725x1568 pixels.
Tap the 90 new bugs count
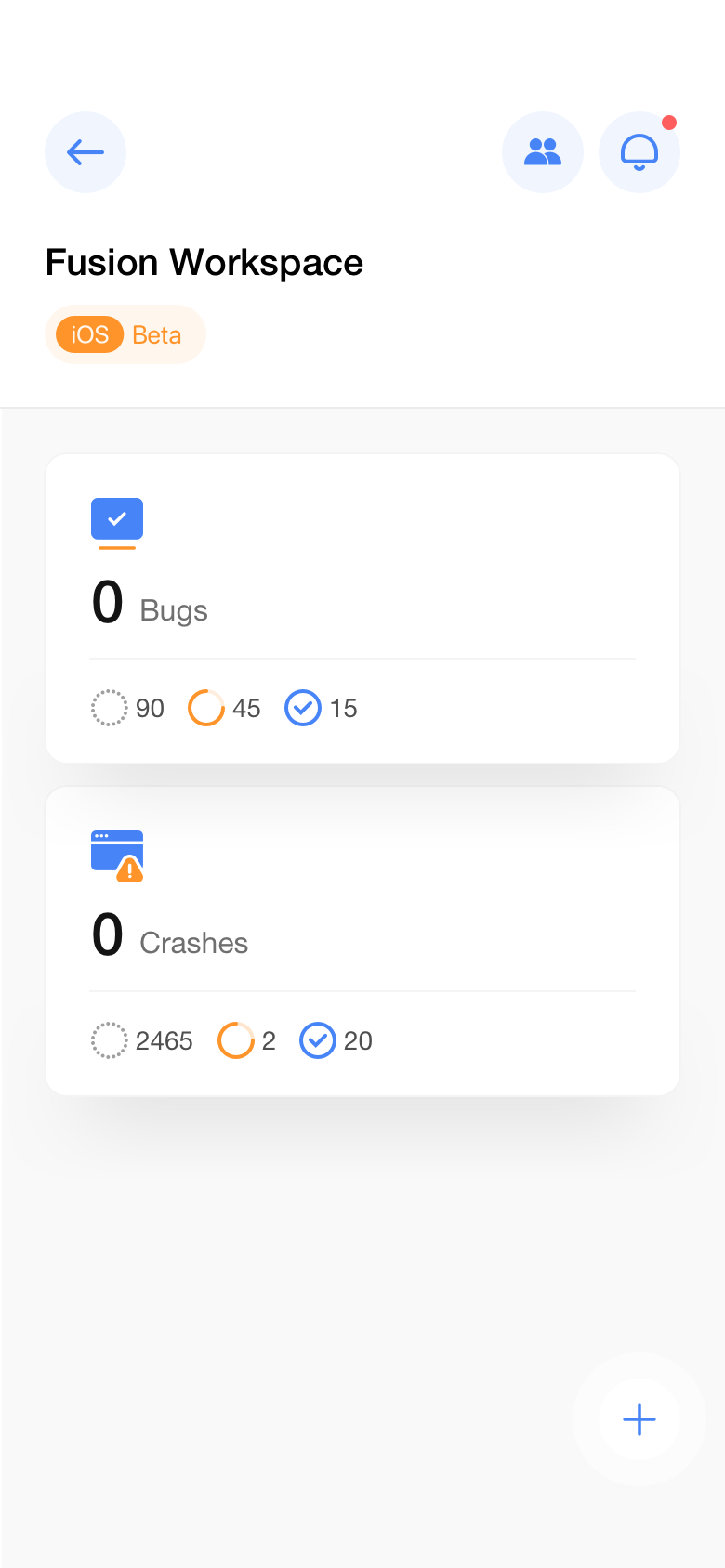point(150,708)
